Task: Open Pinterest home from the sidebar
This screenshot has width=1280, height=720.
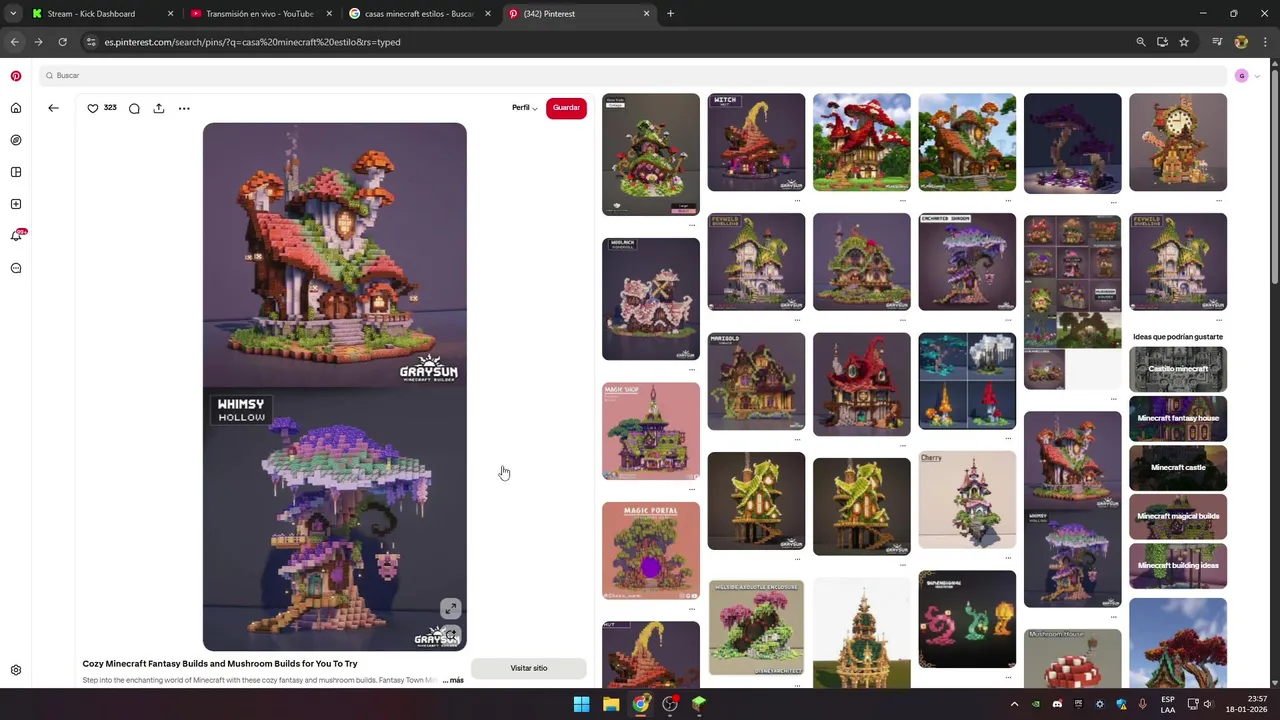Action: (x=16, y=108)
